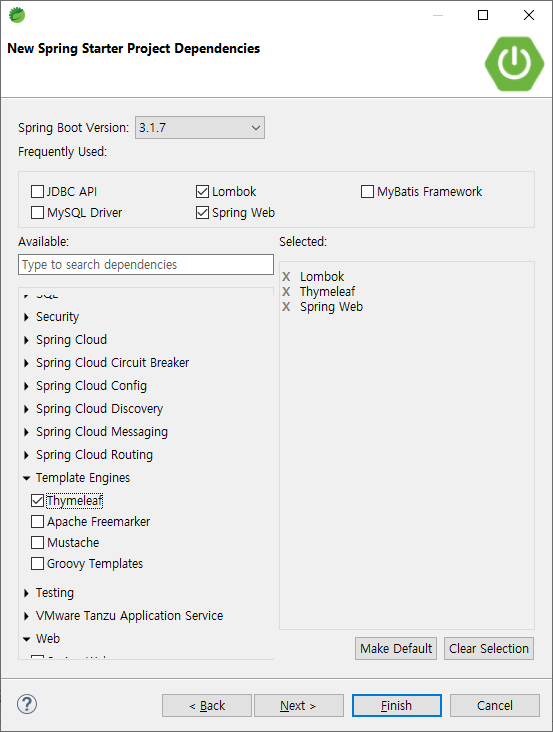The width and height of the screenshot is (553, 732).
Task: Expand VMware Tanzu Application Service category
Action: (x=26, y=616)
